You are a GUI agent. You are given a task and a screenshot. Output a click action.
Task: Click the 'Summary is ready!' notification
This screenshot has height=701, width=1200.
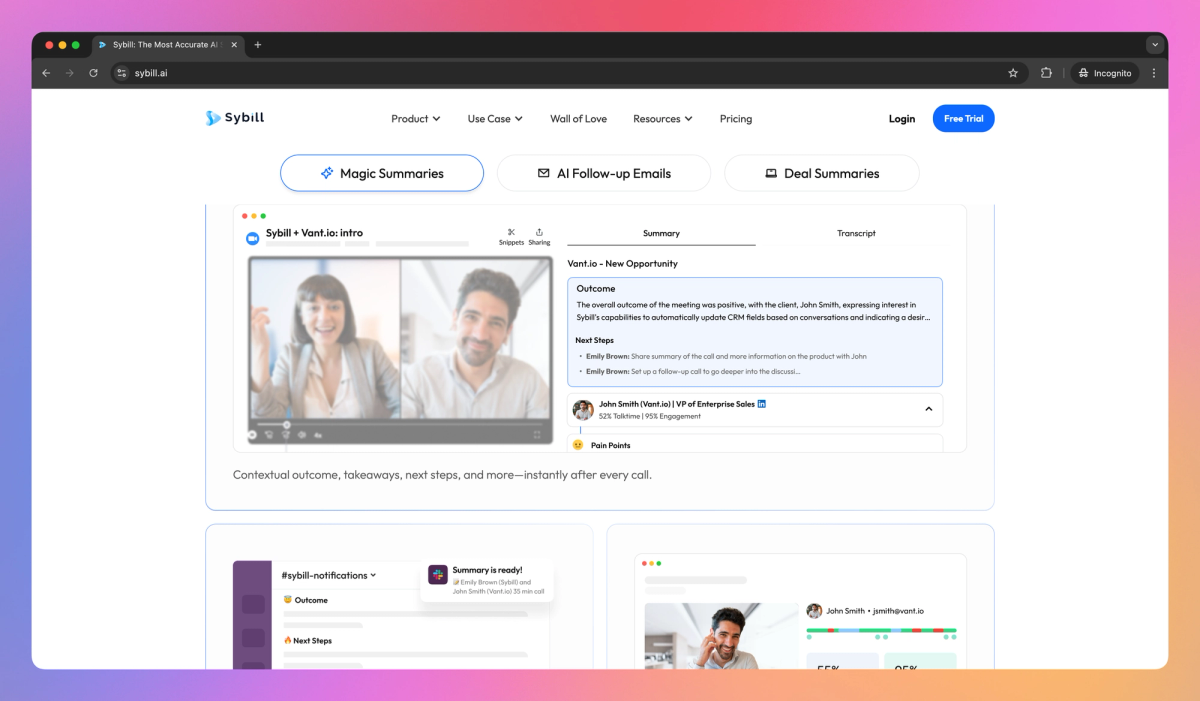[x=487, y=580]
